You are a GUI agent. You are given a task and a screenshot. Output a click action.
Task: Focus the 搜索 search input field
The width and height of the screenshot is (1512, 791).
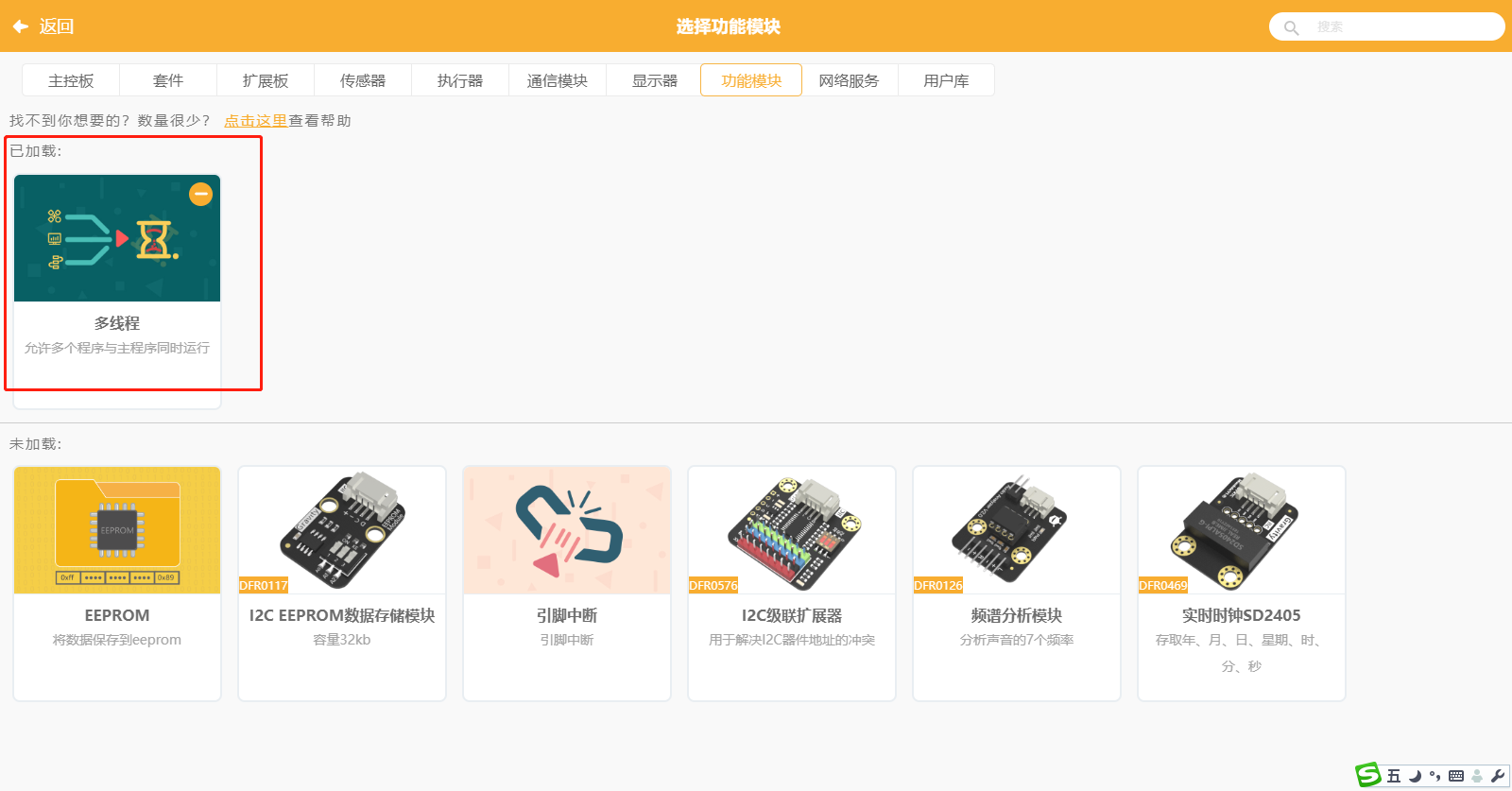1386,26
